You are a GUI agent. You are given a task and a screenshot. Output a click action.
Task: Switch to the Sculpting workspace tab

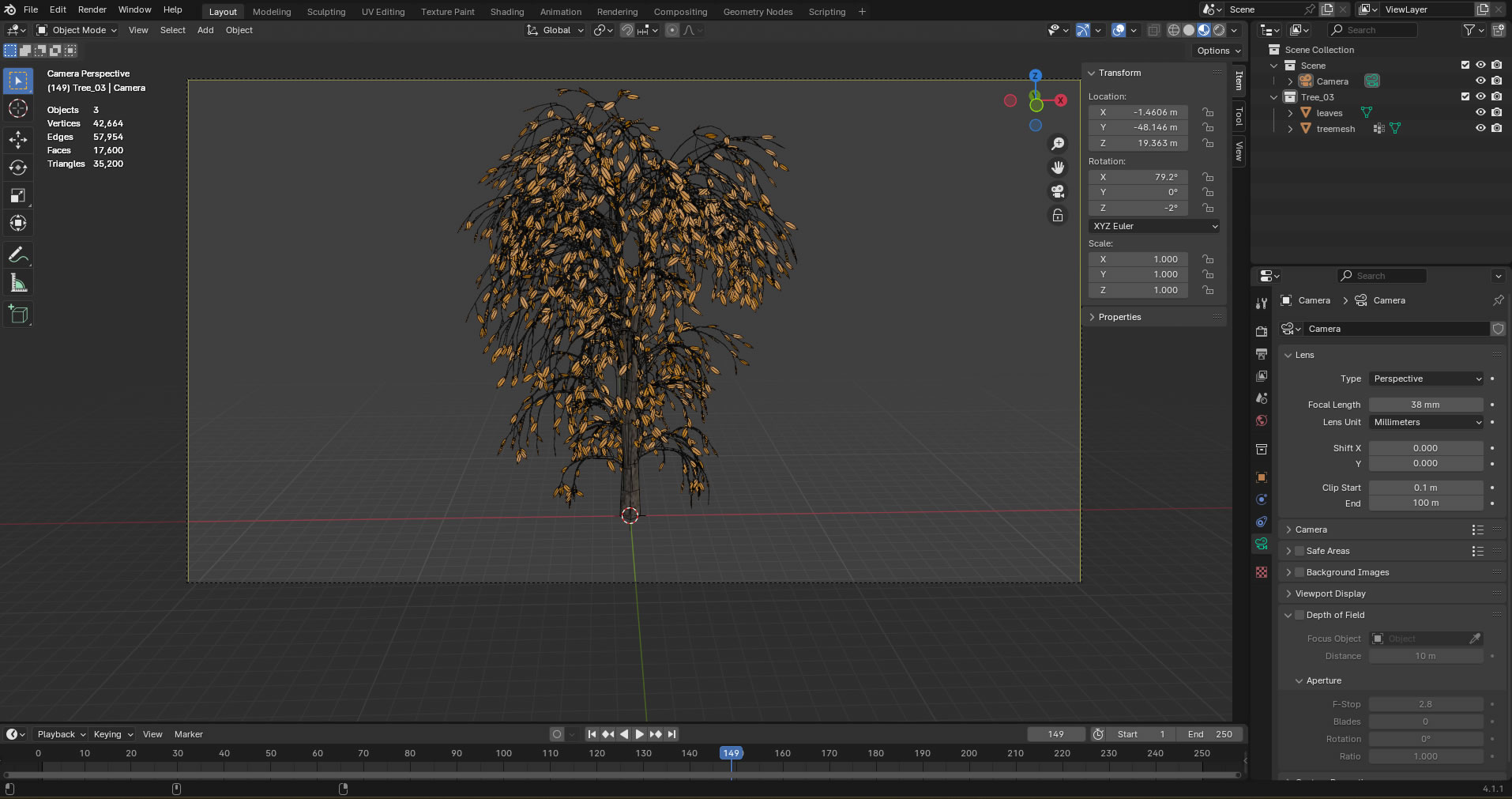pos(326,12)
